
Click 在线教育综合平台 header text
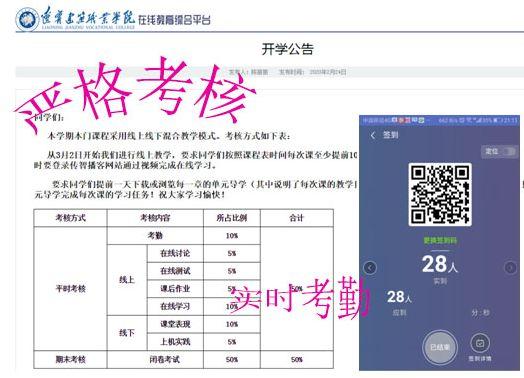174,19
